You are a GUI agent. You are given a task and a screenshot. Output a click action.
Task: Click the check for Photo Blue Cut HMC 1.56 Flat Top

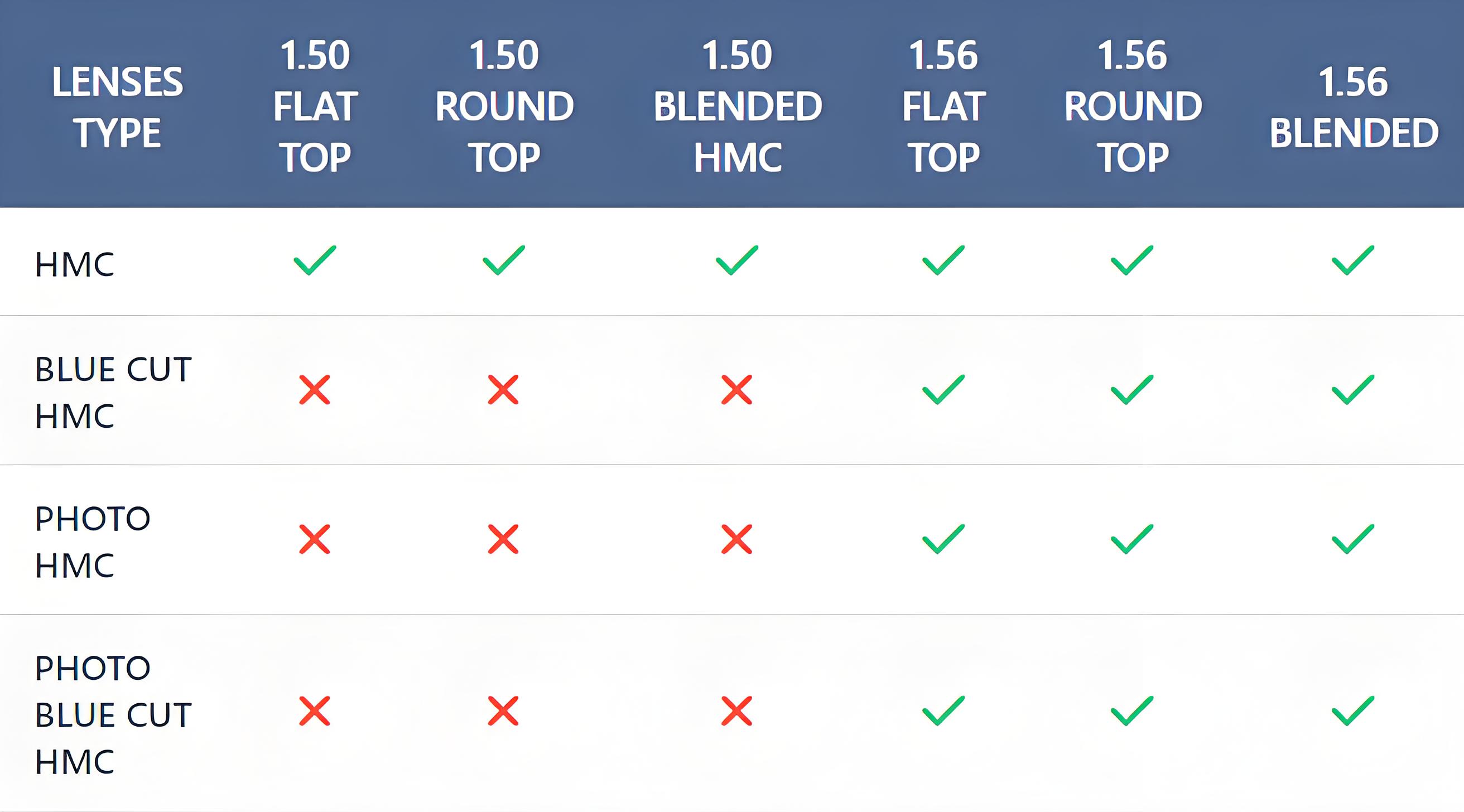click(943, 711)
